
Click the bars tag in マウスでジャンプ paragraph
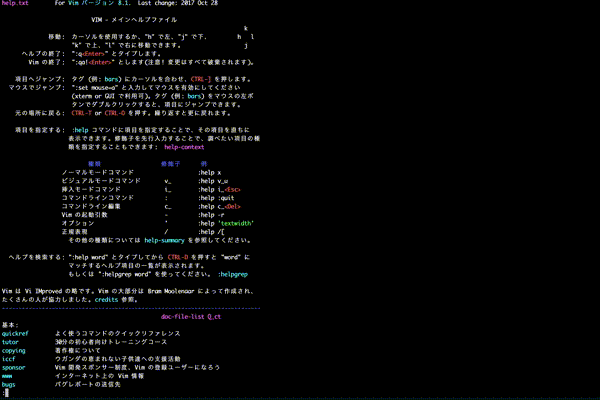click(194, 96)
